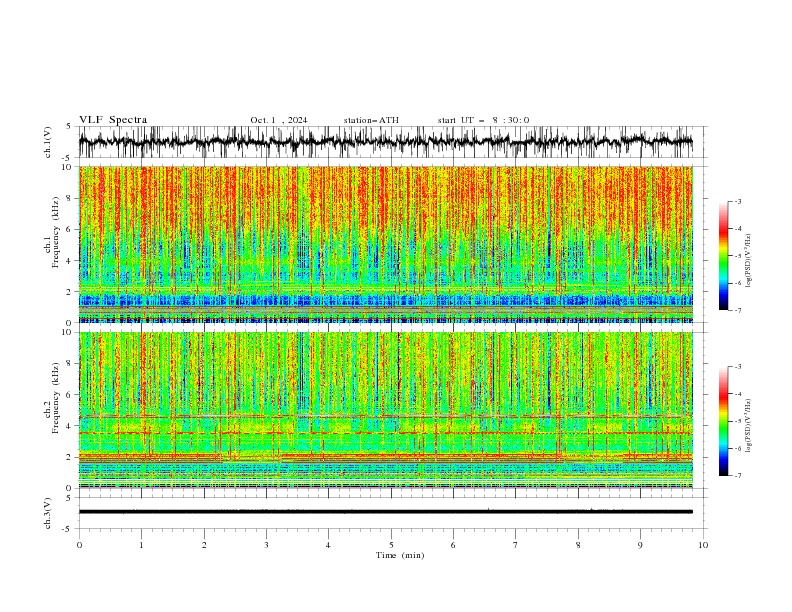The width and height of the screenshot is (792, 612).
Task: Click the ch.1 spectrogram color scale bar
Action: [723, 256]
